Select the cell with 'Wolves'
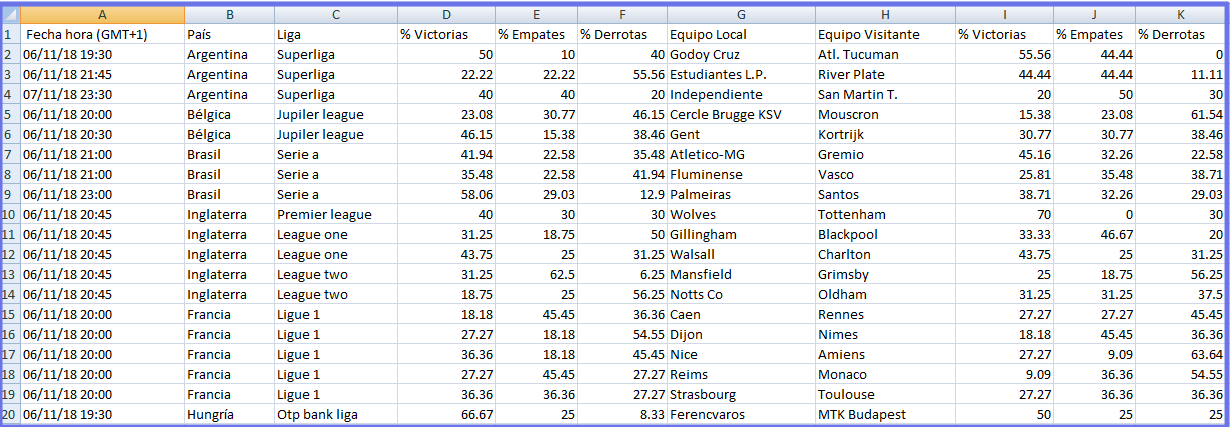The width and height of the screenshot is (1230, 427). [741, 214]
